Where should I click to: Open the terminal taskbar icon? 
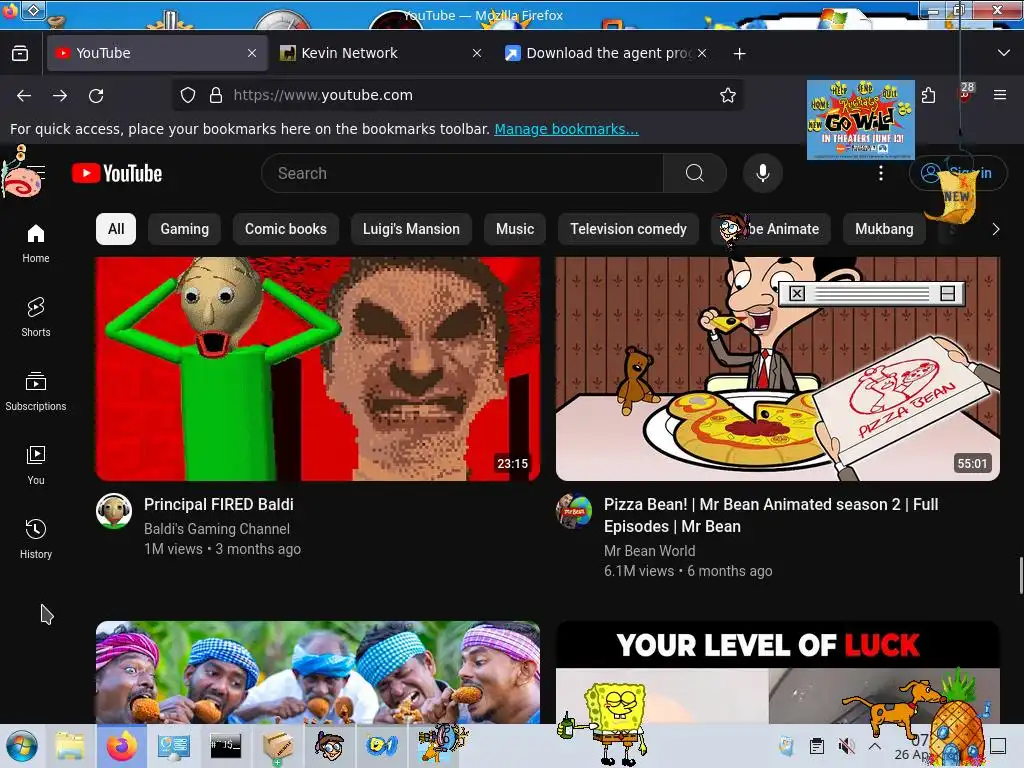click(225, 746)
